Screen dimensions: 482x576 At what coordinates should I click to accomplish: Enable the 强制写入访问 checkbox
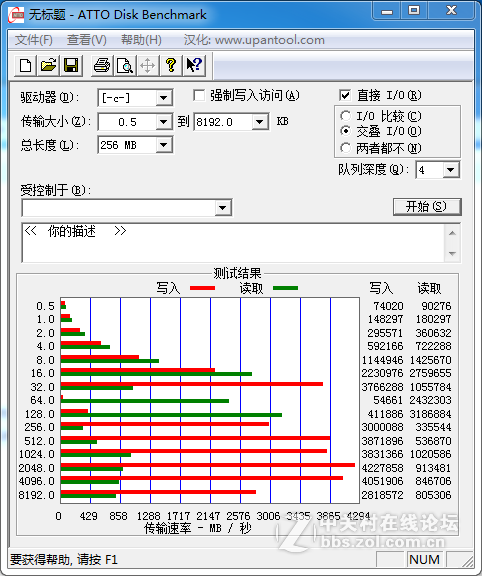pyautogui.click(x=199, y=96)
